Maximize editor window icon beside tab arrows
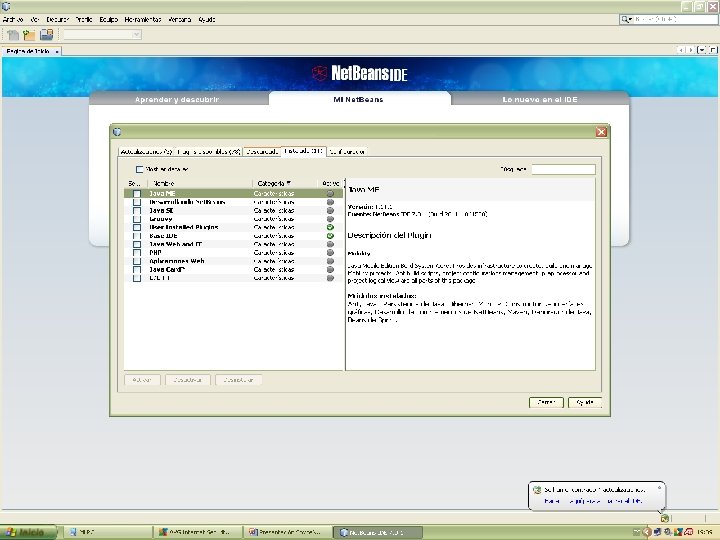720x540 pixels. pos(712,50)
